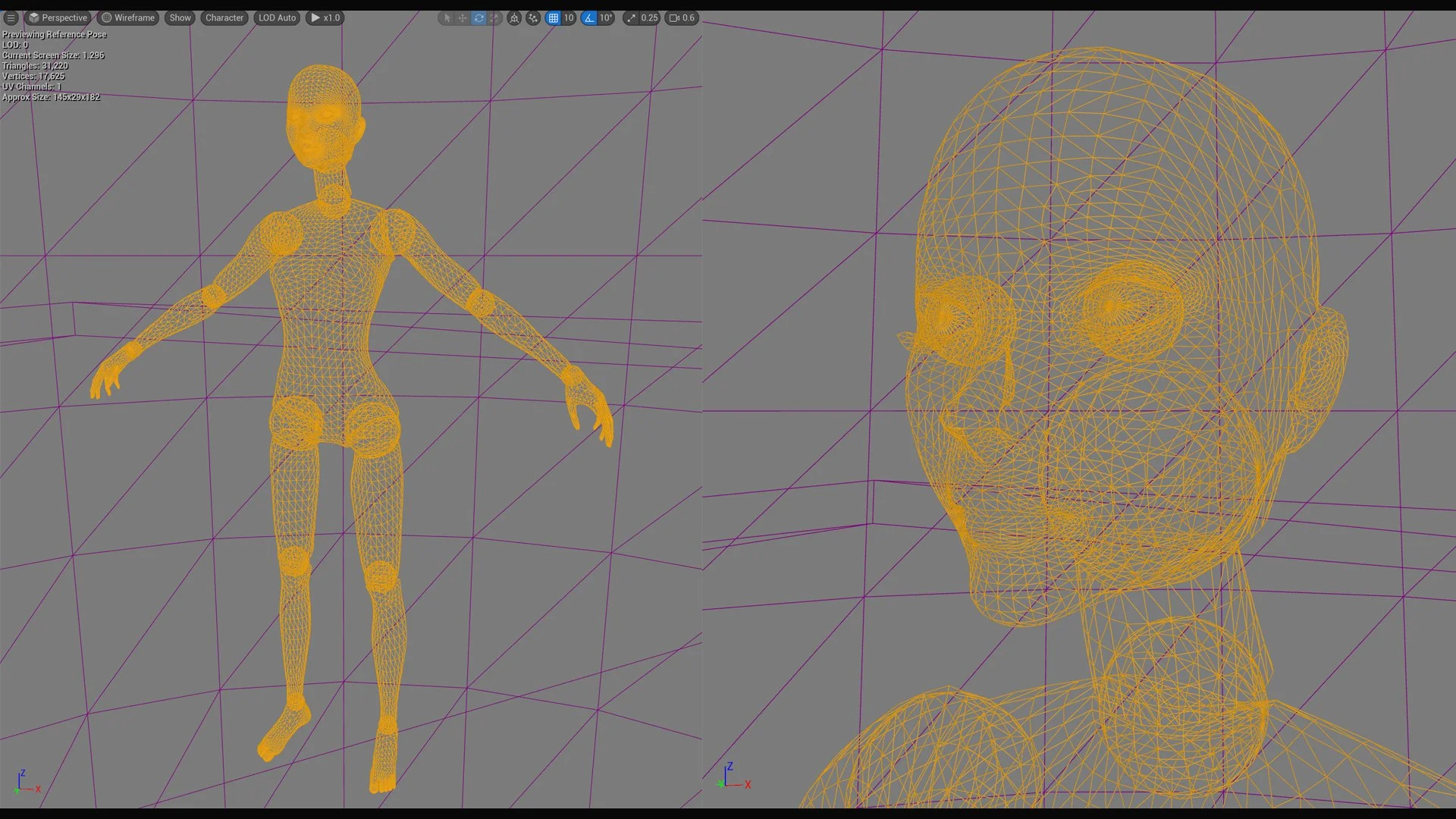Open the viewport options hamburger menu
1456x819 pixels.
(x=11, y=17)
